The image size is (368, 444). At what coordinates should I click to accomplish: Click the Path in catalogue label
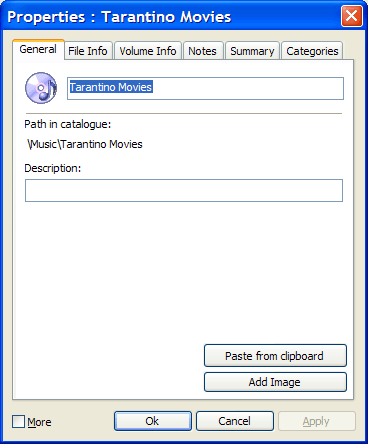(x=68, y=124)
